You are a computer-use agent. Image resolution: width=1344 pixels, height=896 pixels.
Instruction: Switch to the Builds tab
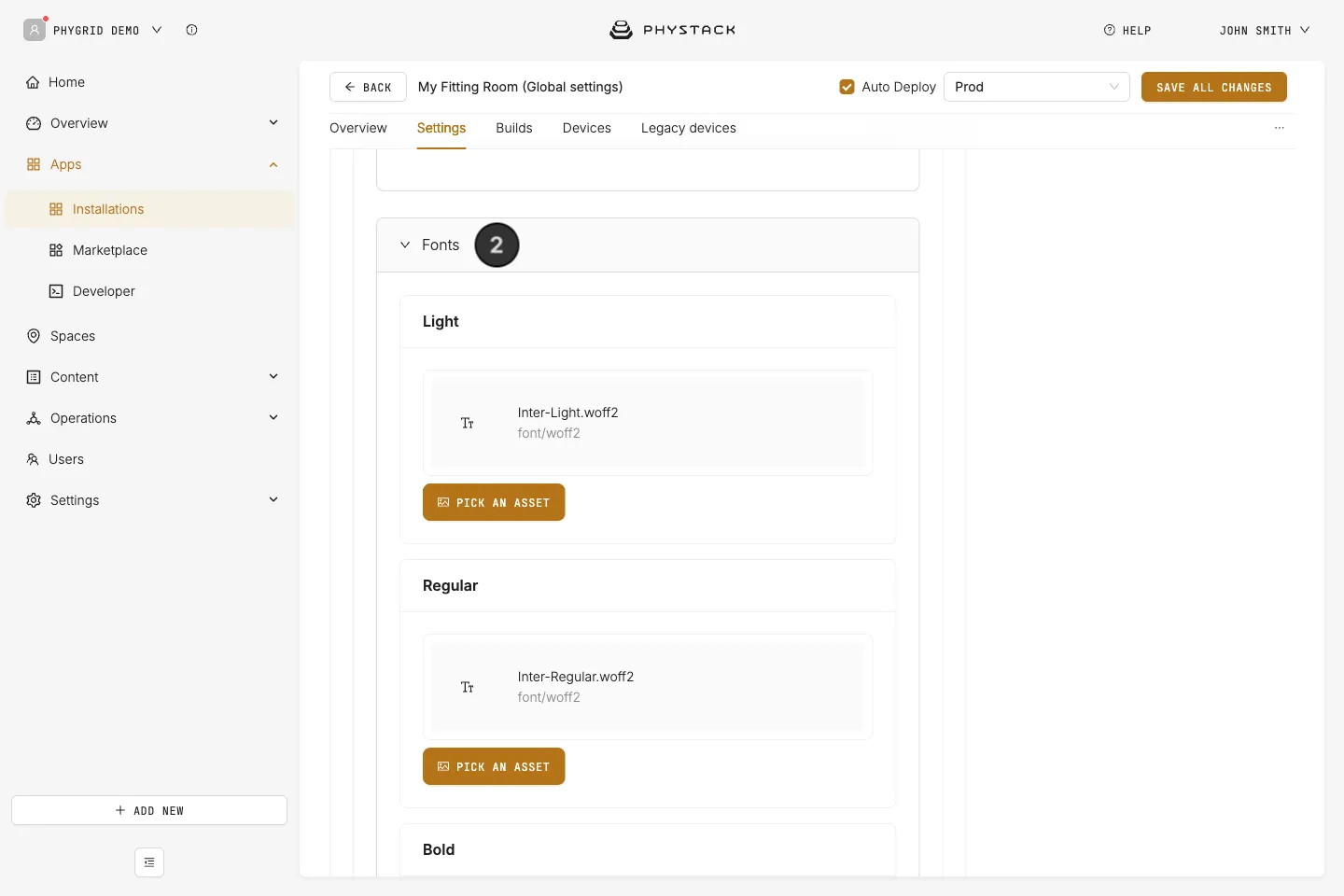[514, 128]
